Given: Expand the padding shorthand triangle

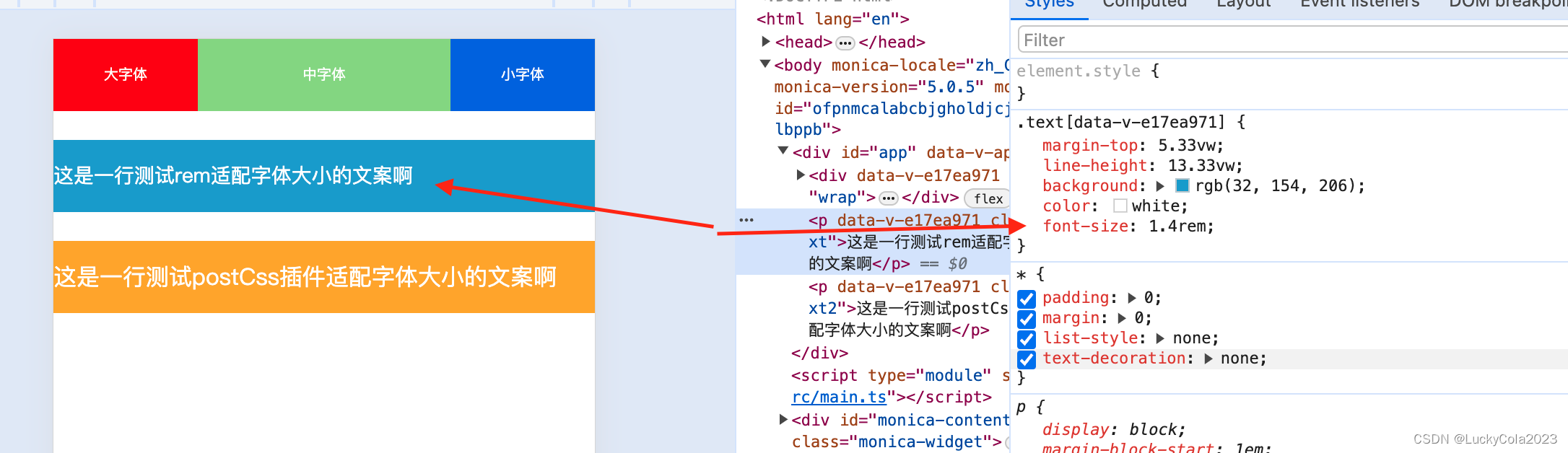Looking at the screenshot, I should (x=1131, y=298).
